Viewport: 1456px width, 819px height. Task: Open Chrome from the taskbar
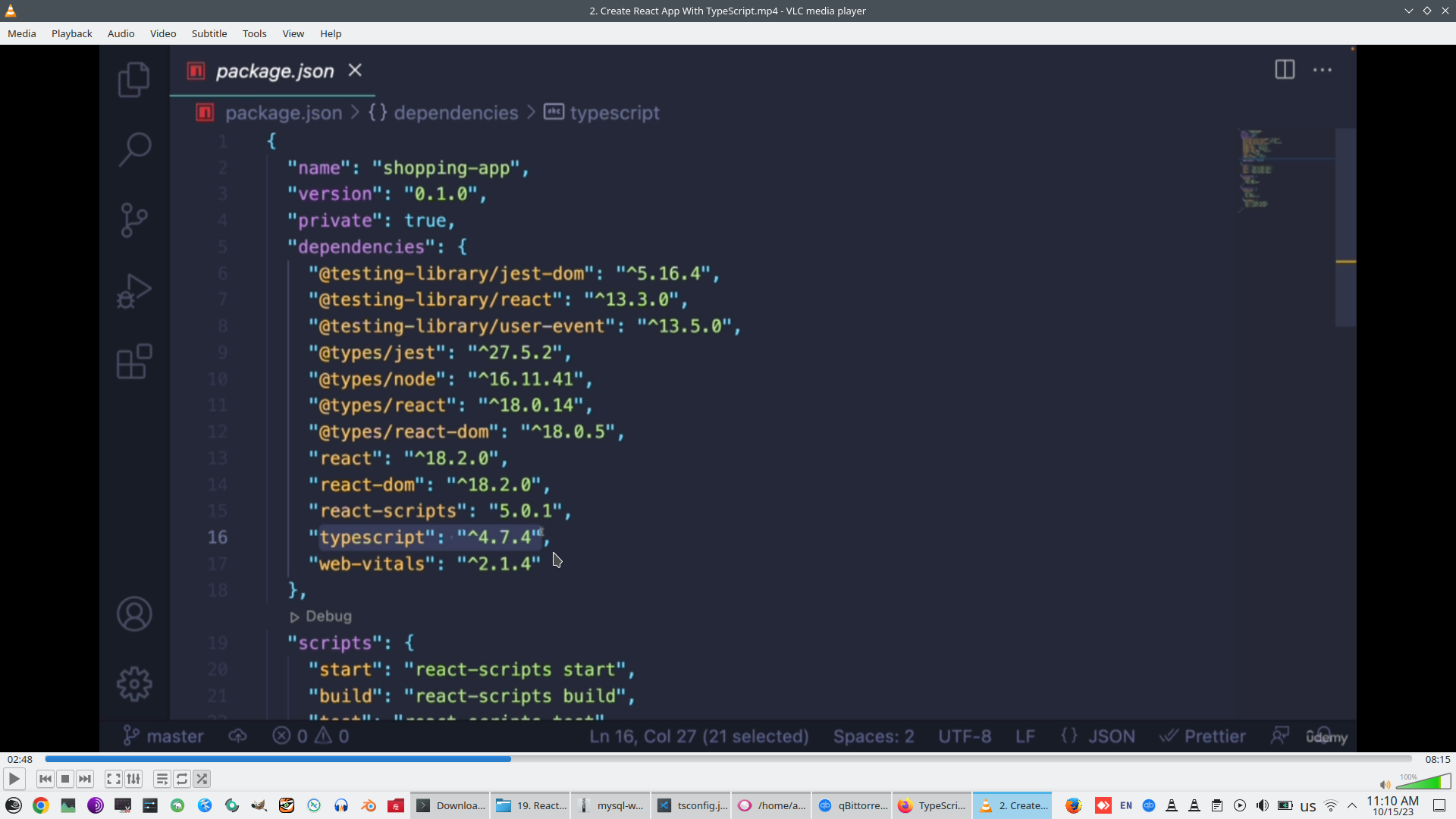(x=41, y=805)
